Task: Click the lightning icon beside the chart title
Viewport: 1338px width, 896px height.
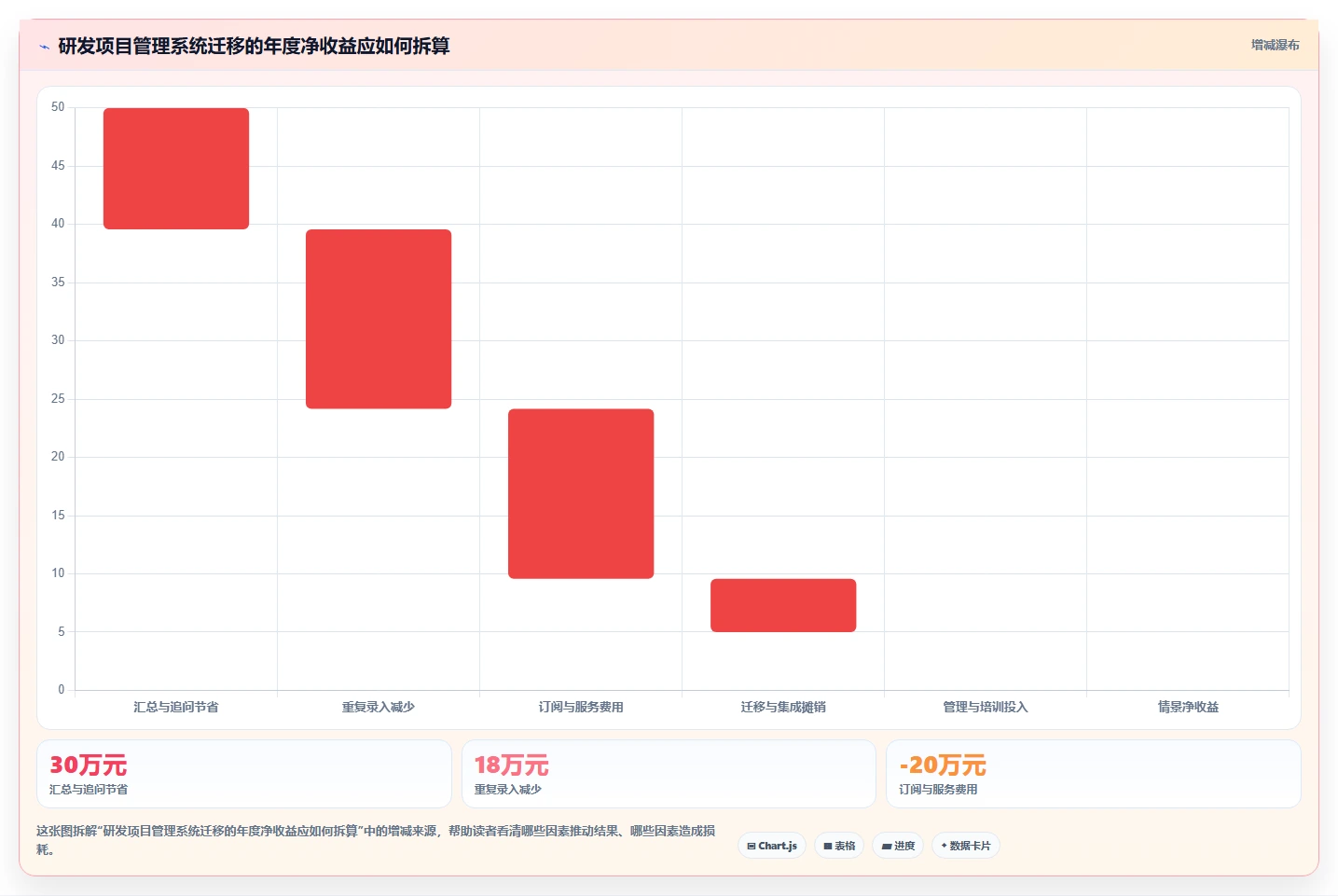Action: pyautogui.click(x=44, y=47)
